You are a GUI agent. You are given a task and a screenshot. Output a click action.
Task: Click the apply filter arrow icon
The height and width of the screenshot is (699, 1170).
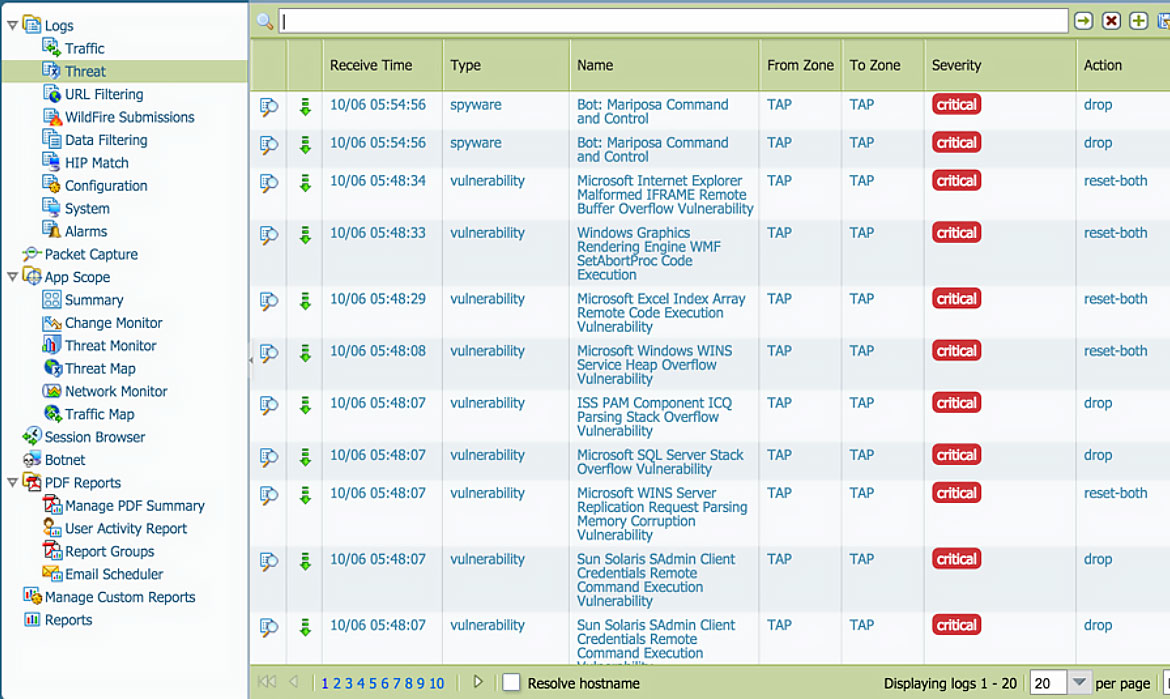pyautogui.click(x=1083, y=21)
